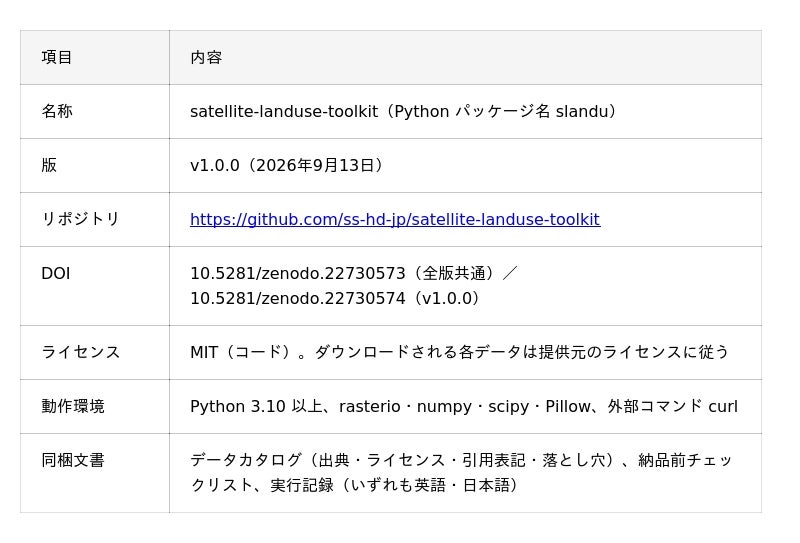Screen dimensions: 800x543
Task: Select the ライセンス row label
Action: (81, 352)
